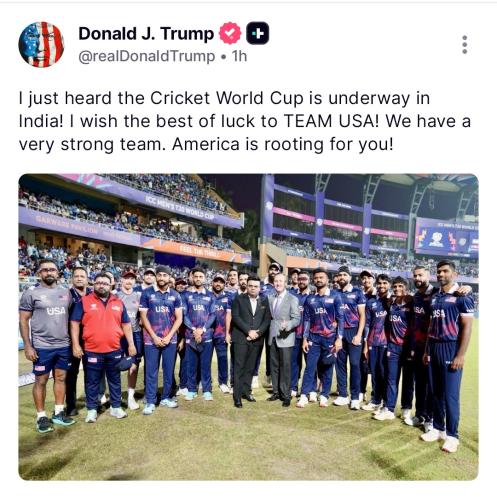Visit the @realDonaldTrump handle profile
The width and height of the screenshot is (497, 500).
pos(147,56)
